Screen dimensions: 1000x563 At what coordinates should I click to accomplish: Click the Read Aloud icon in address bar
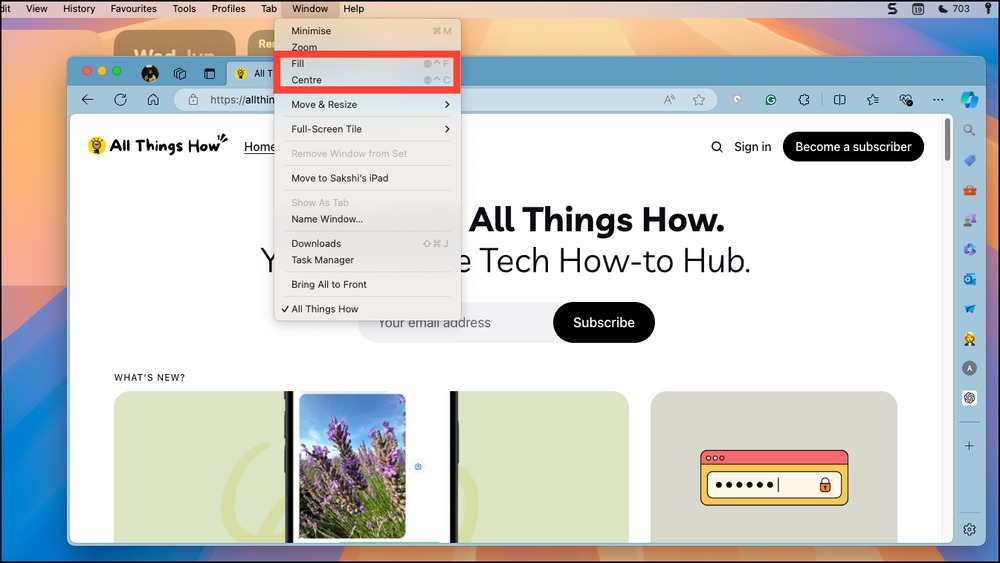(x=669, y=99)
